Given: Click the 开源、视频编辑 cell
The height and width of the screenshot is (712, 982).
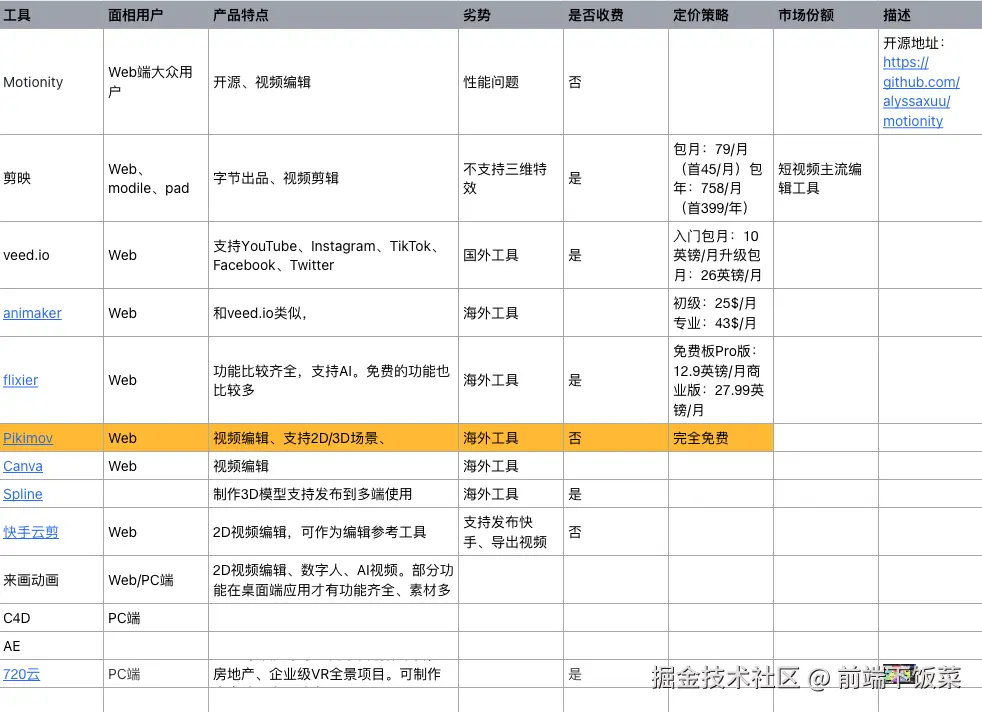Looking at the screenshot, I should pos(333,82).
